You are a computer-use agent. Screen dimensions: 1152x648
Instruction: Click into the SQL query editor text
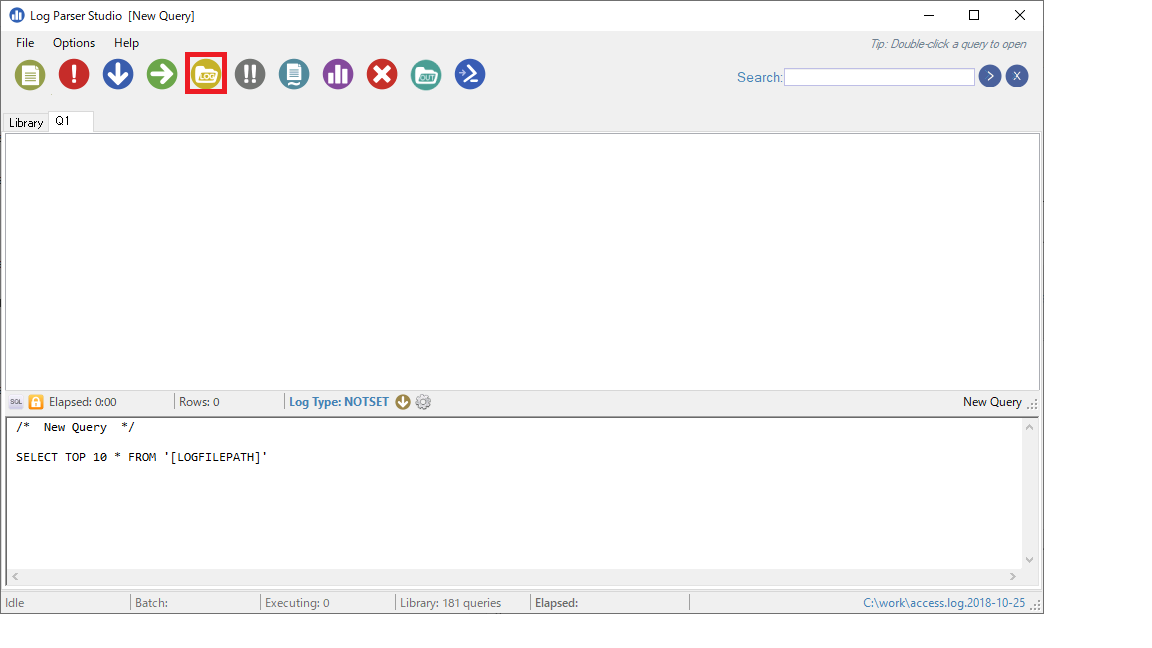(x=514, y=493)
